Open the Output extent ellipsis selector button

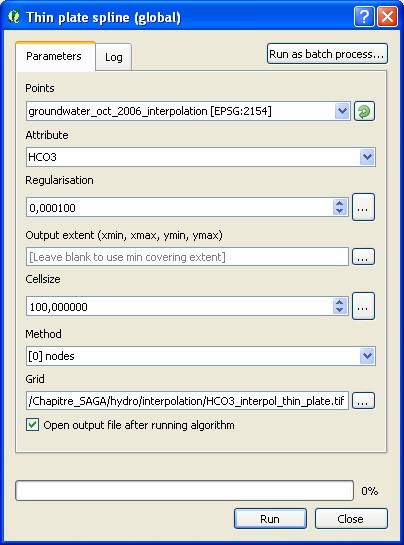click(x=363, y=257)
